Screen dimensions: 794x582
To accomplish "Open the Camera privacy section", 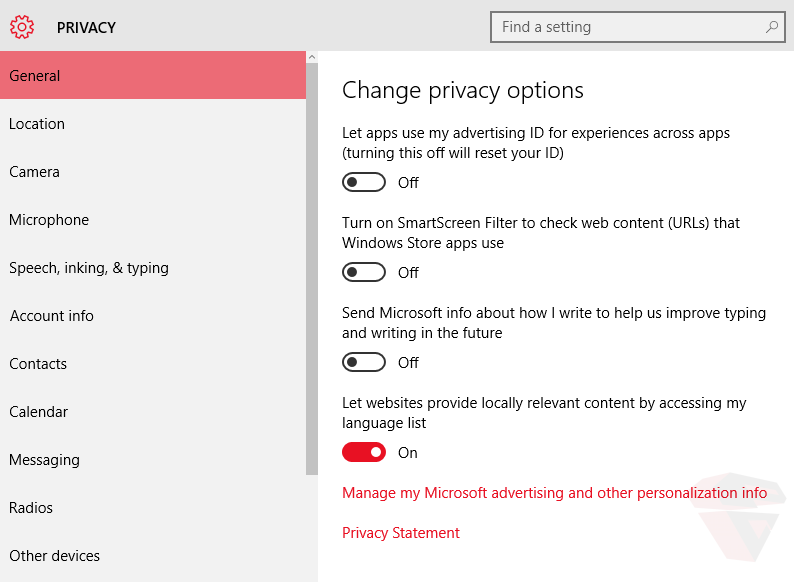I will tap(153, 172).
